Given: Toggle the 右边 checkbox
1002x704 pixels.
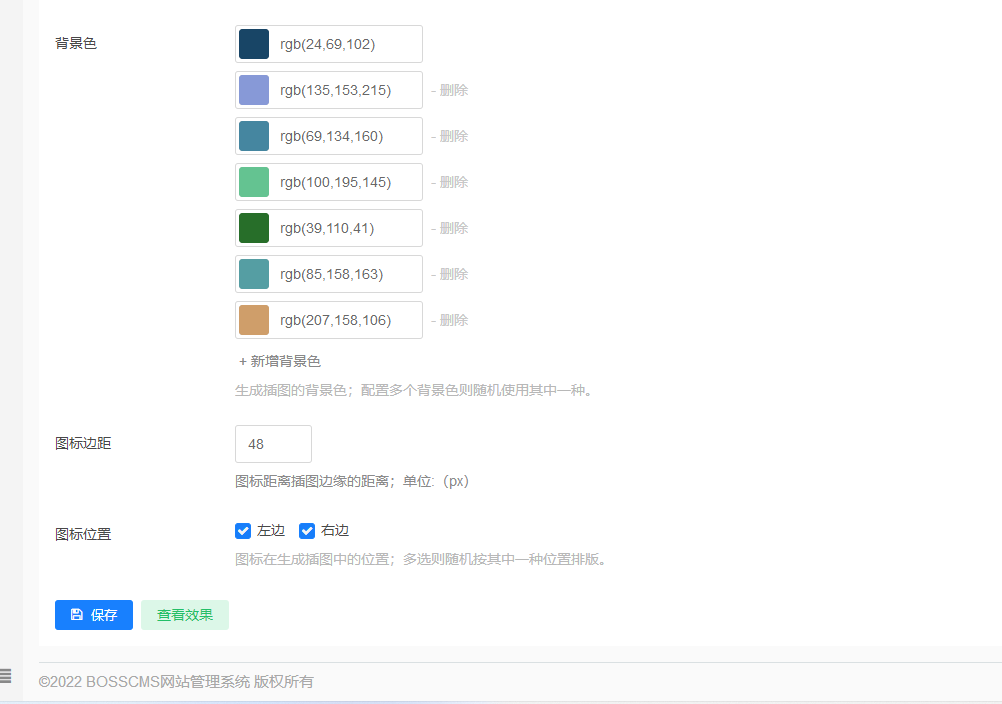Looking at the screenshot, I should coord(307,531).
